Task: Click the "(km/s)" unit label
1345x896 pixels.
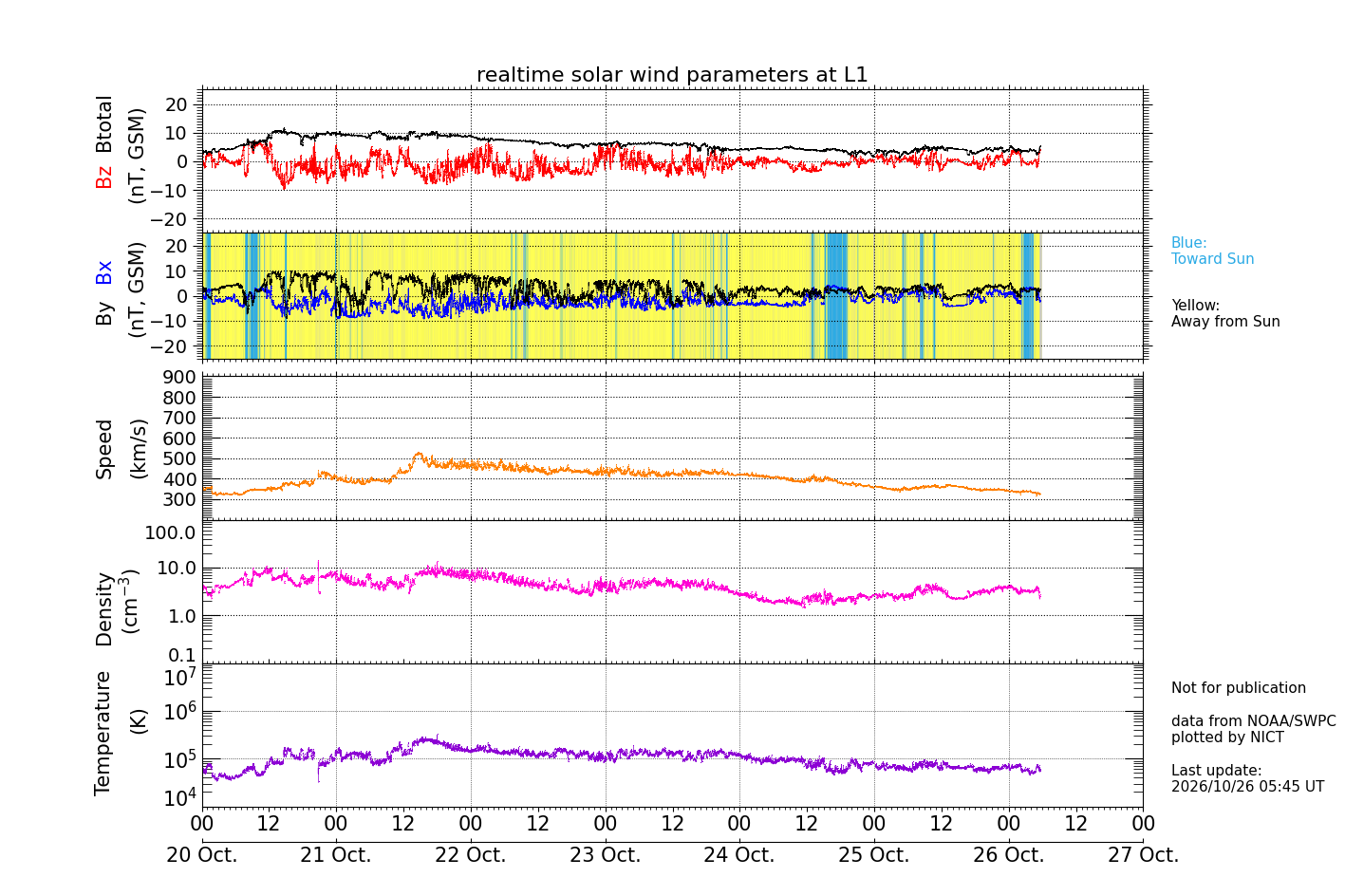Action: tap(138, 449)
